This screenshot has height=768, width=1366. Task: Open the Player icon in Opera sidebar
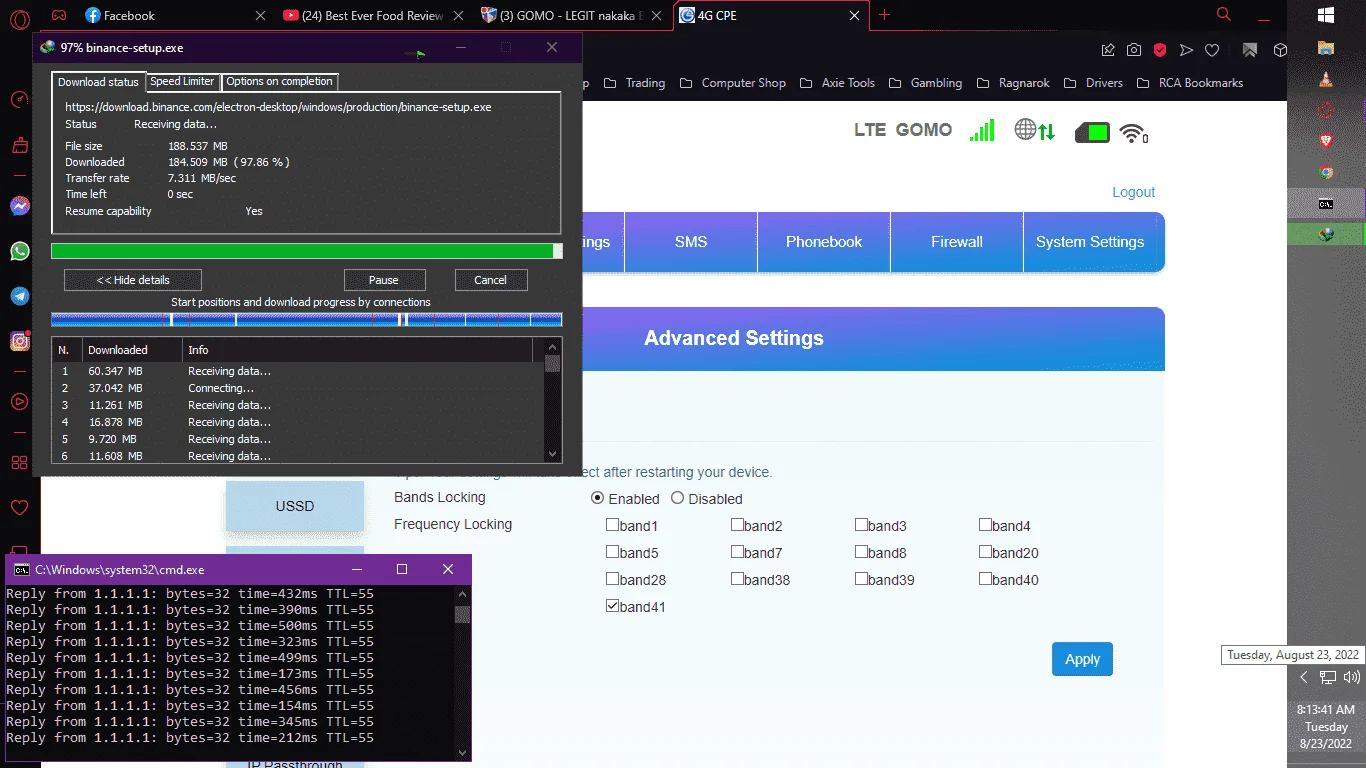pos(19,402)
